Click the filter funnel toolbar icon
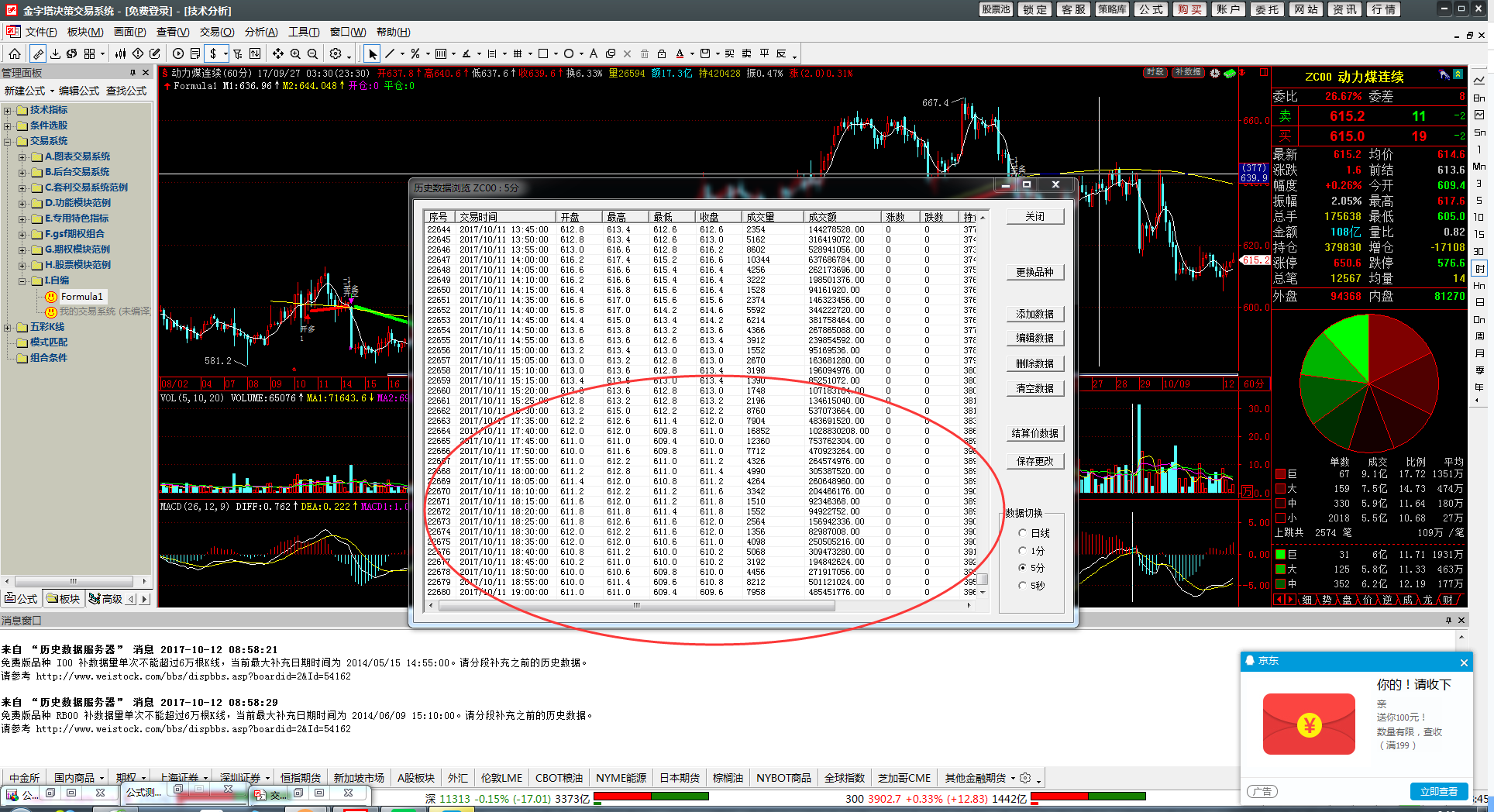1494x812 pixels. coord(237,53)
